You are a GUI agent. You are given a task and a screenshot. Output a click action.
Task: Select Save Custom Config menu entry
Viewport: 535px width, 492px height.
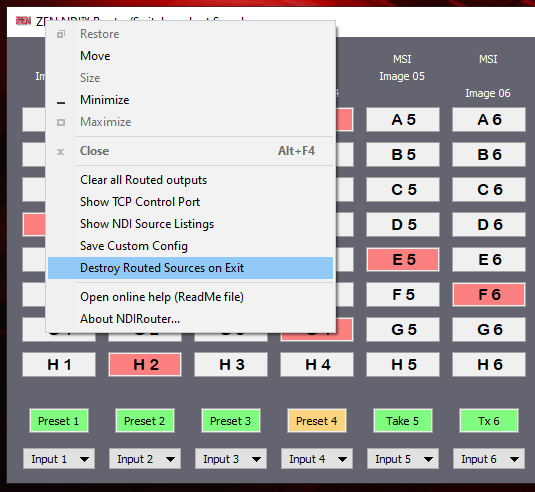click(x=190, y=246)
